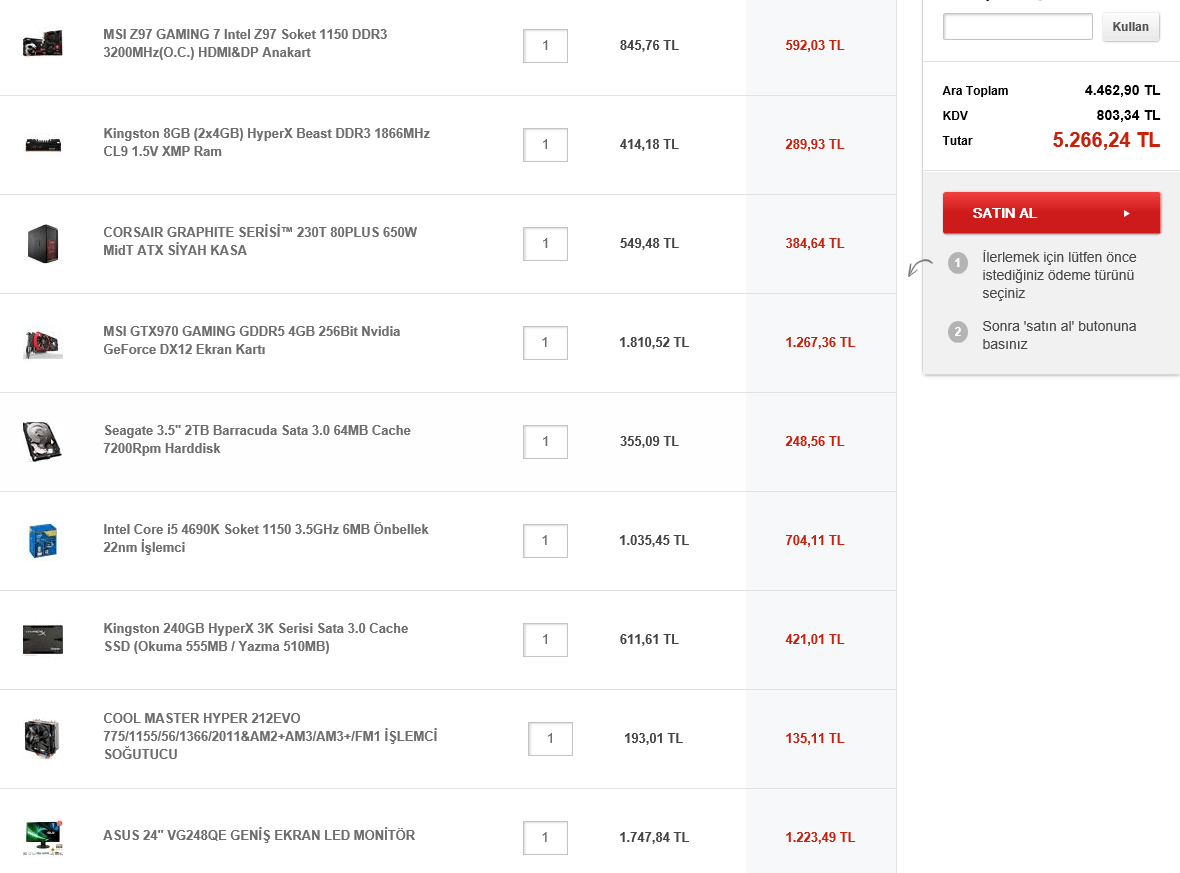Open the Intel Core i5 4690K box image

click(x=42, y=540)
